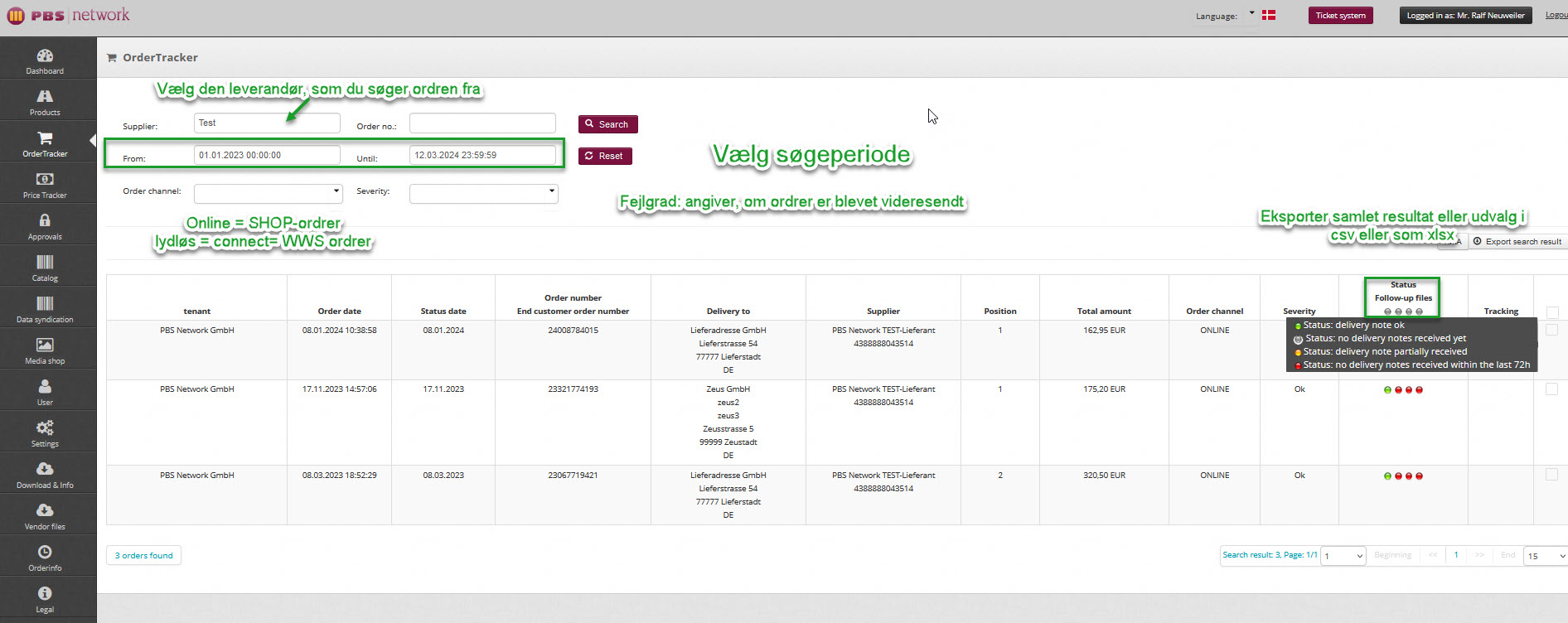This screenshot has height=623, width=1568.
Task: Click order number 24008784015
Action: pos(573,331)
